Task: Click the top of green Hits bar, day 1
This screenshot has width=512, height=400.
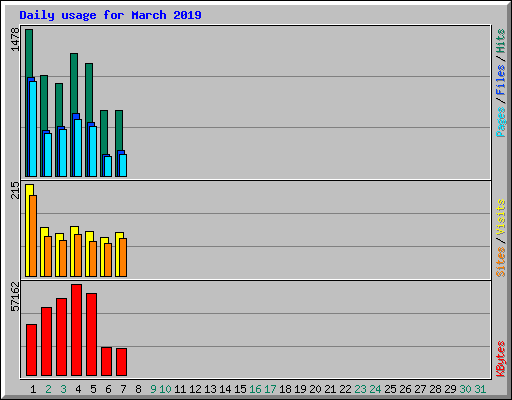Action: (x=29, y=31)
